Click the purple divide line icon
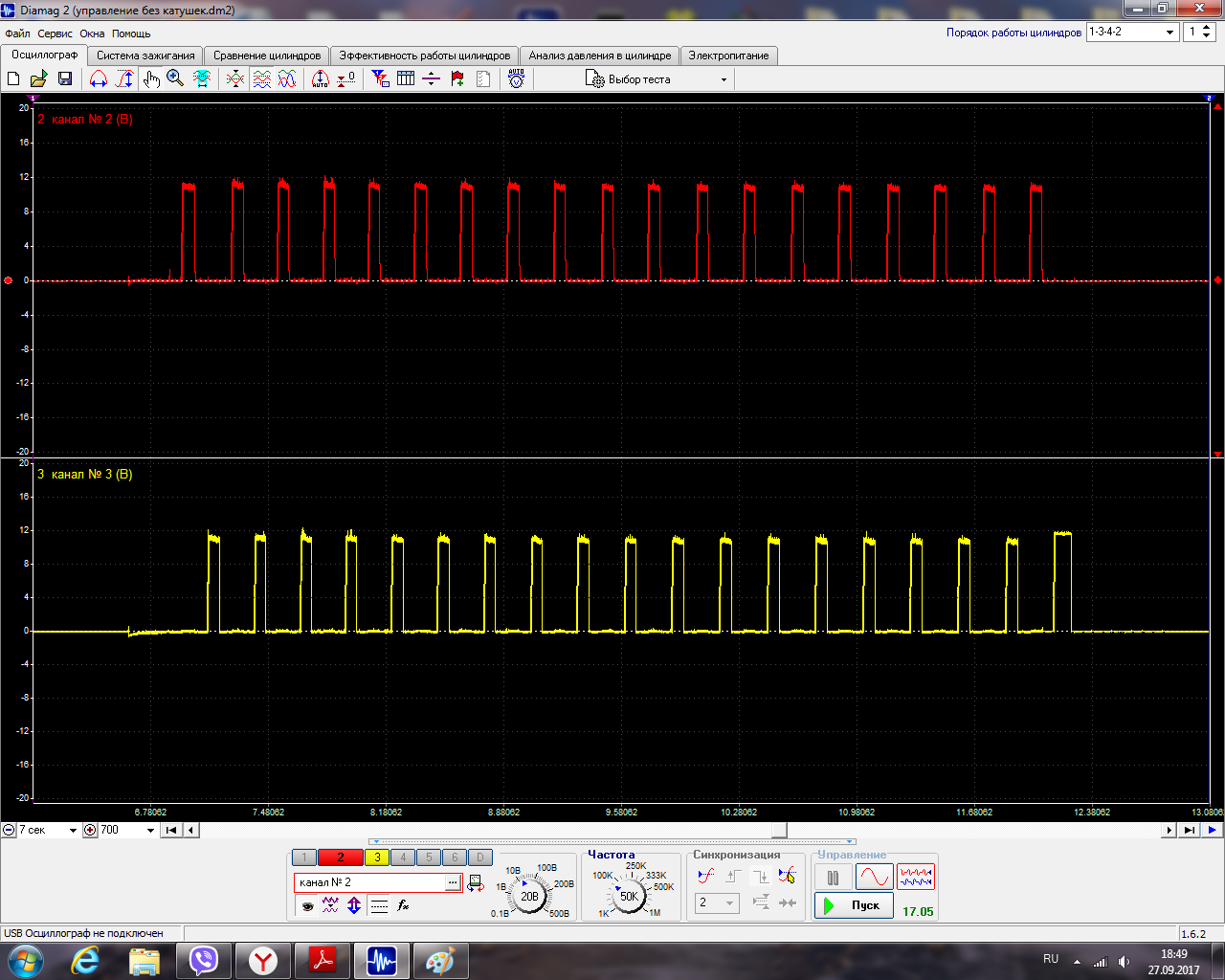 432,79
